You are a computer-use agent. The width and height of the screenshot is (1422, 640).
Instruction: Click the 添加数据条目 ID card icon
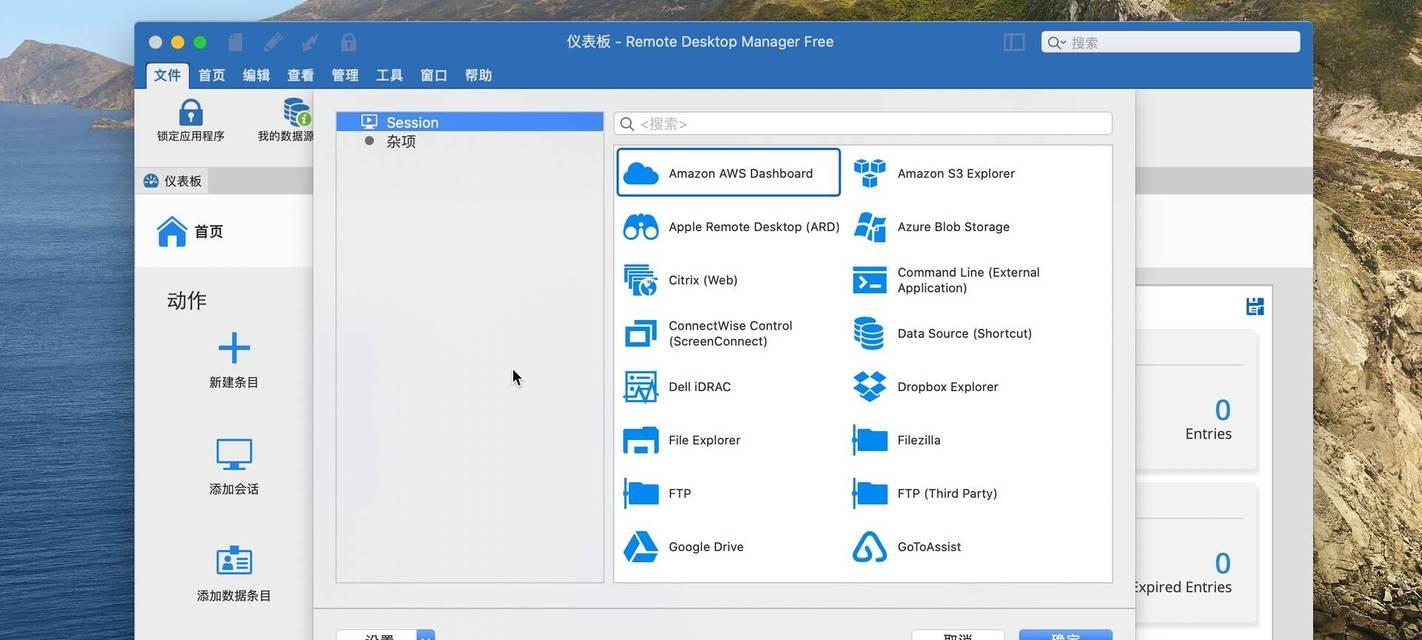[234, 560]
